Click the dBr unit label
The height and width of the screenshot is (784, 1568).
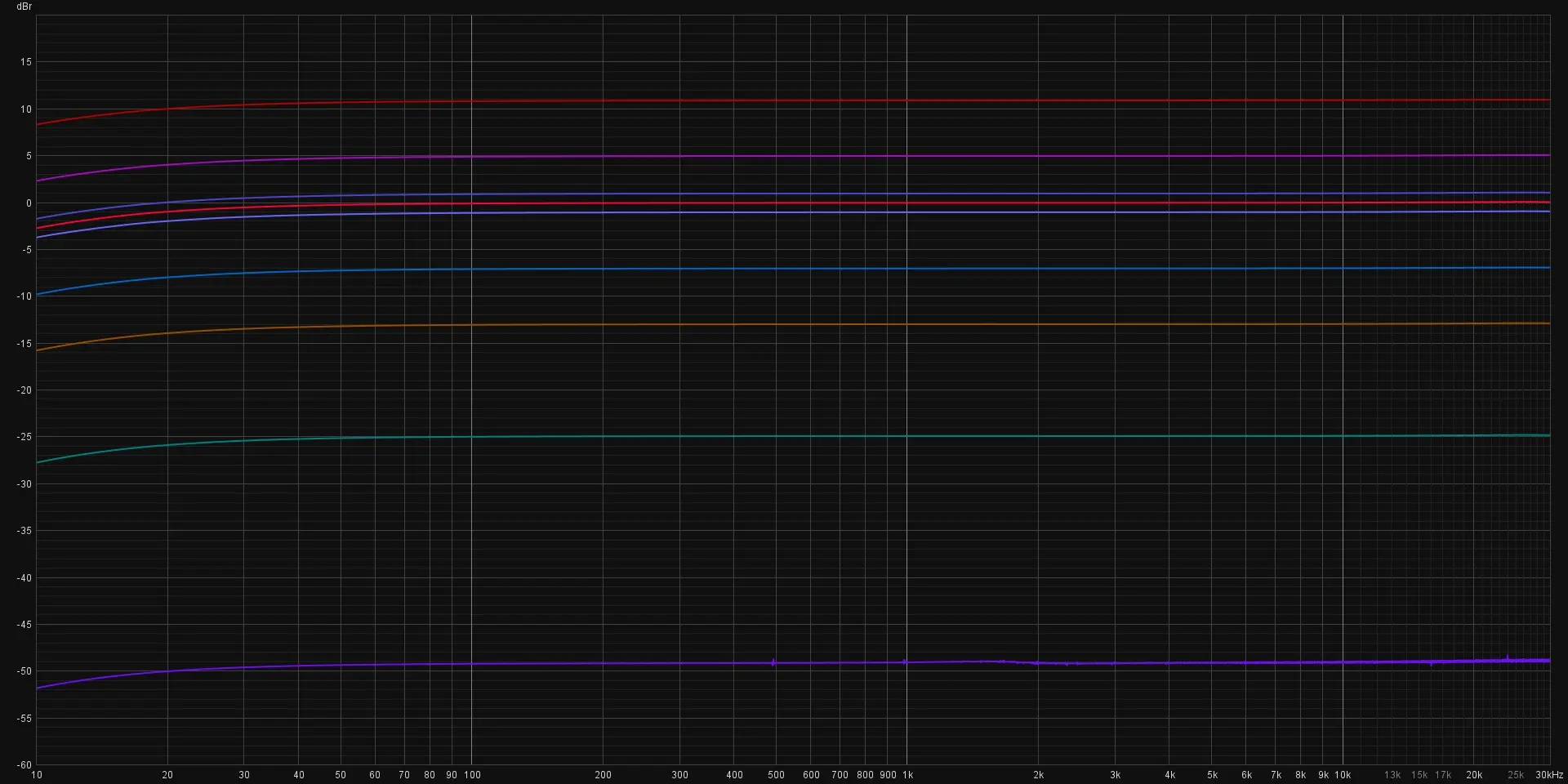[24, 7]
